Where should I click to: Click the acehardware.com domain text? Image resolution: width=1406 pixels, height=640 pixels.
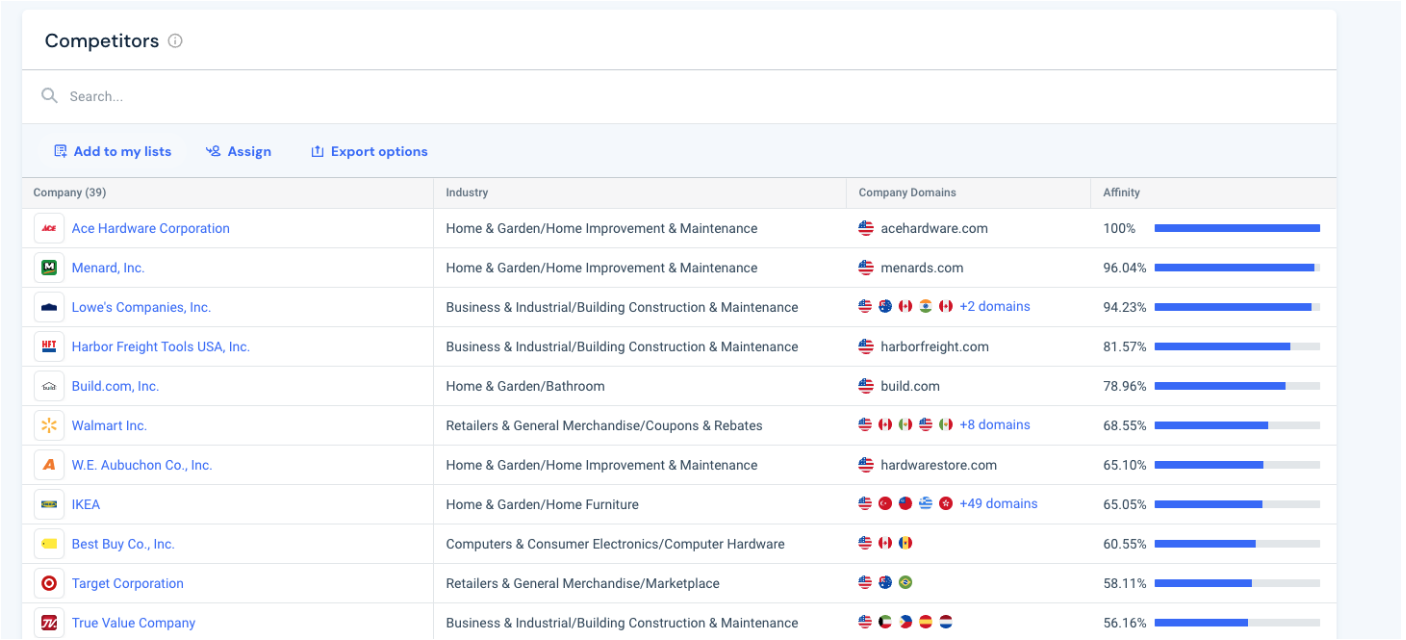tap(934, 228)
